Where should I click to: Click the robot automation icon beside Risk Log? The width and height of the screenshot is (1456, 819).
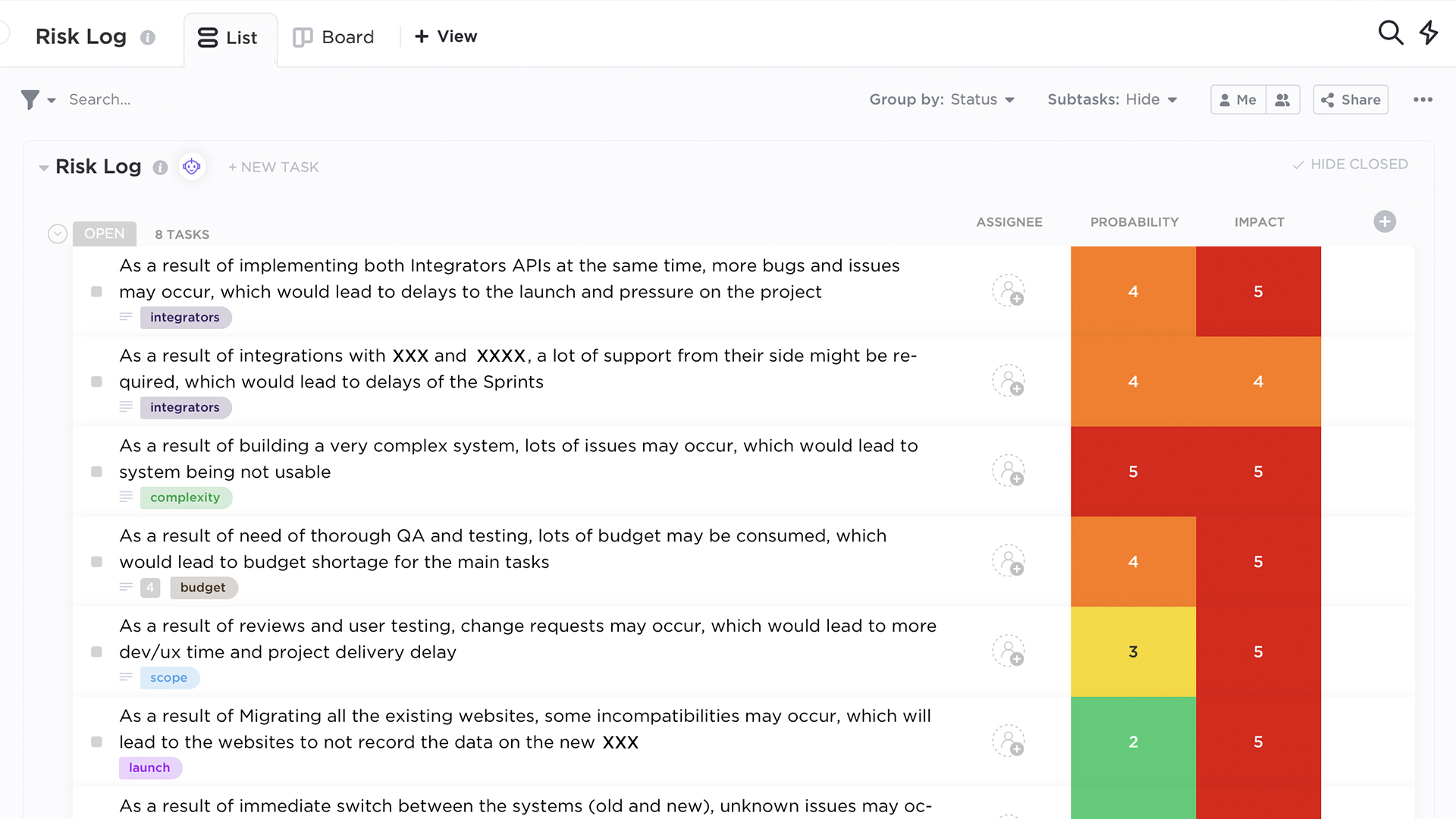pos(192,166)
